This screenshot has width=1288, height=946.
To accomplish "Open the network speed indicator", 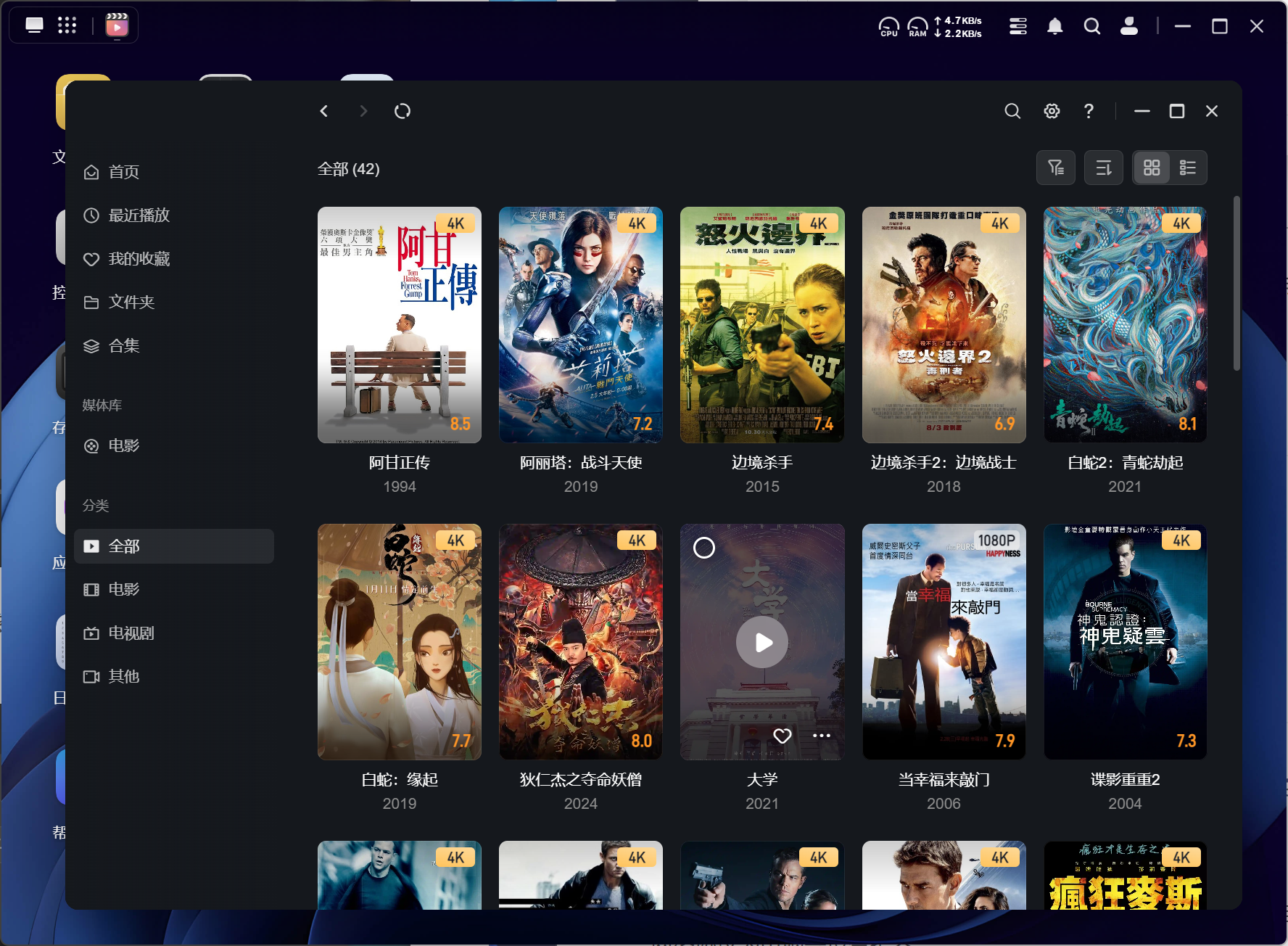I will click(958, 27).
